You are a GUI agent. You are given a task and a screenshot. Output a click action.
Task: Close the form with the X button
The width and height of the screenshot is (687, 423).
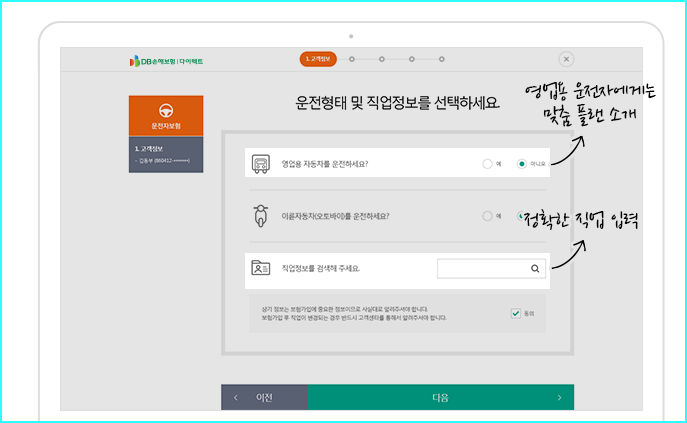[566, 59]
